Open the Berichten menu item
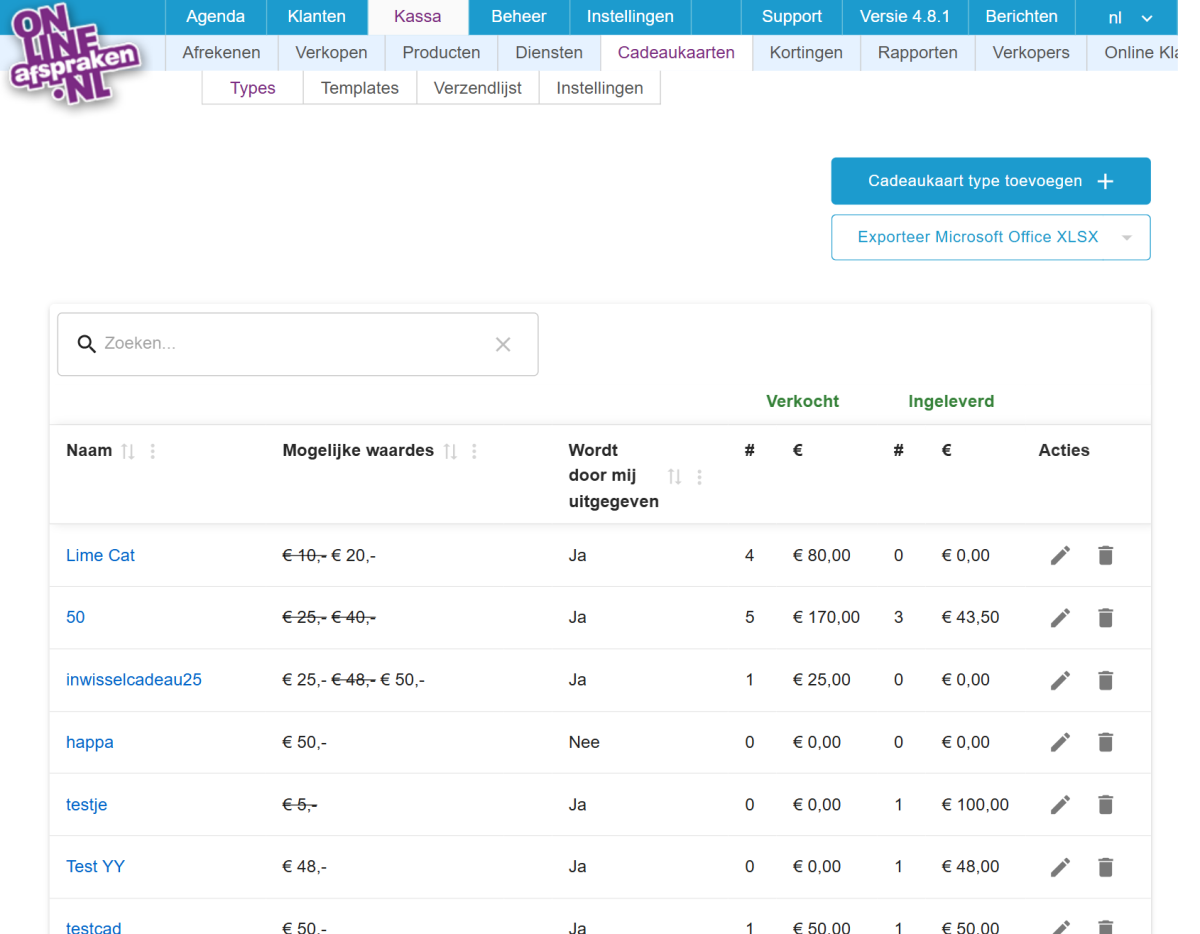This screenshot has width=1200, height=934. tap(1021, 17)
